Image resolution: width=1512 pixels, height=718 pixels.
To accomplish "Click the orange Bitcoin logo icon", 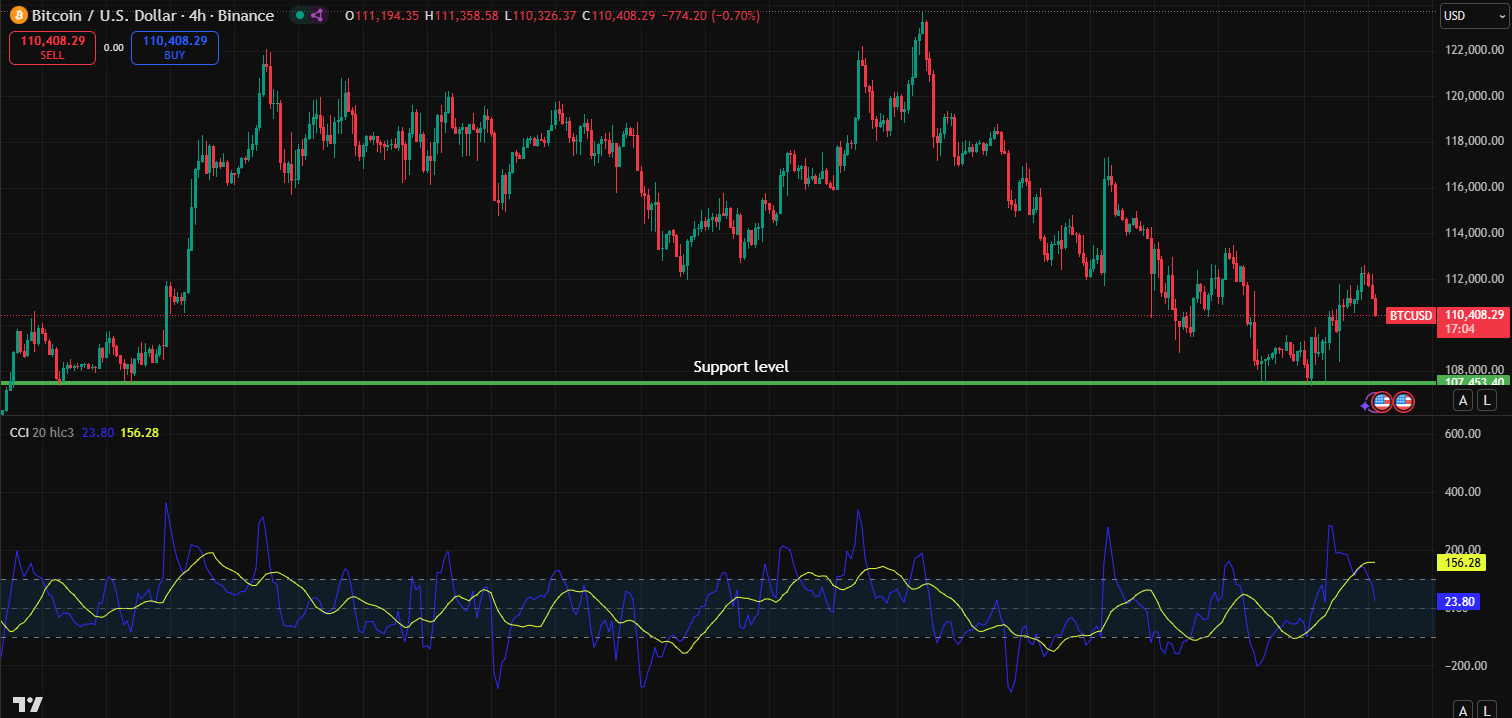I will click(17, 16).
